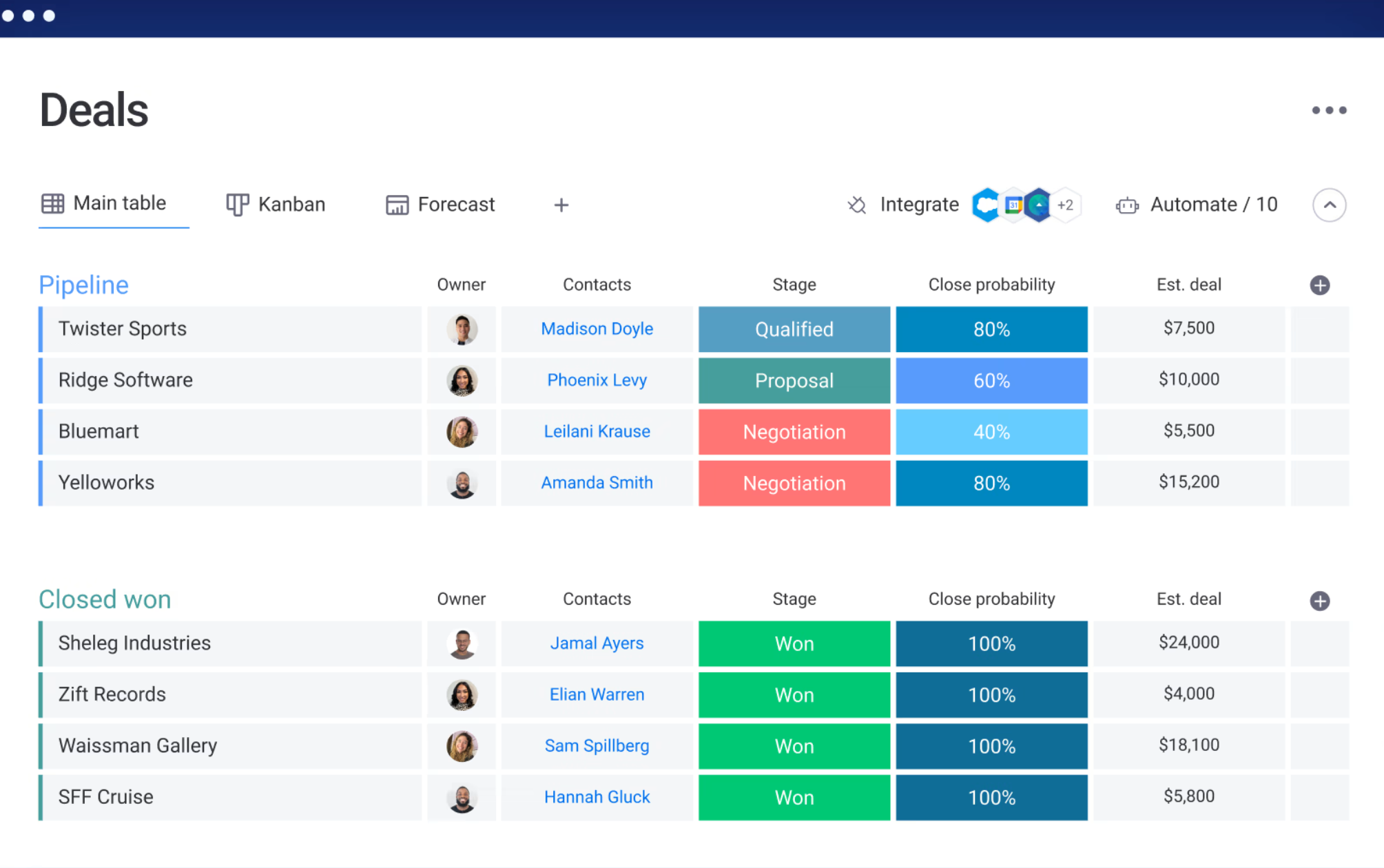
Task: Add column to Closed won group
Action: click(x=1319, y=600)
